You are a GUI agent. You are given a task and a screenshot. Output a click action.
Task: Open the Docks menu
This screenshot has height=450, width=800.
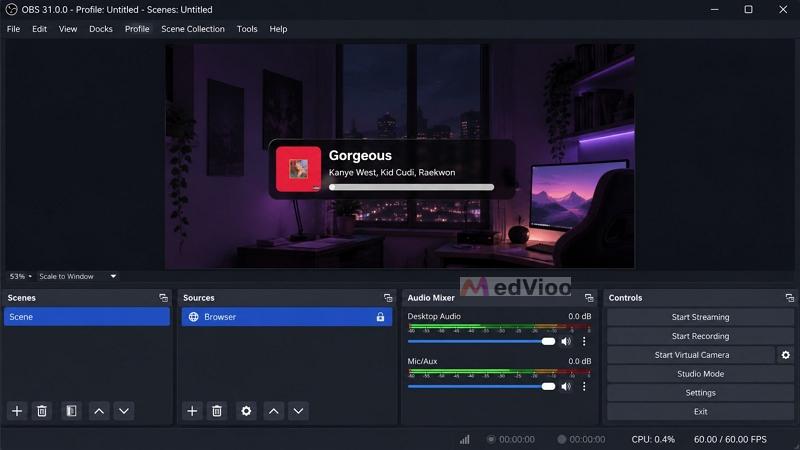pos(101,29)
